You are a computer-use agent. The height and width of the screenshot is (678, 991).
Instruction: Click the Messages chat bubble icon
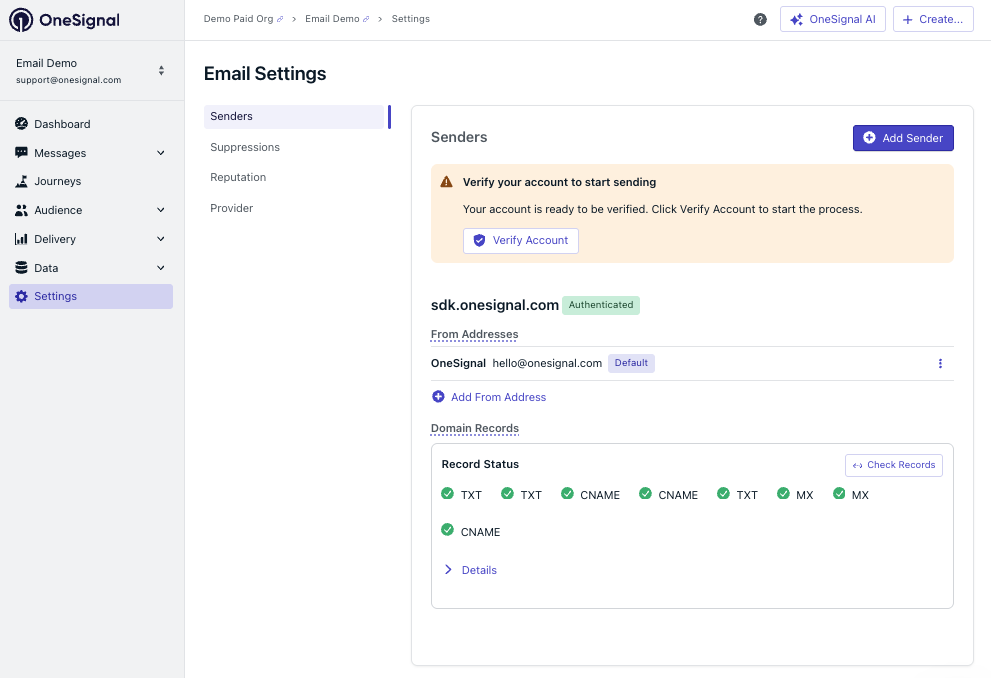(x=21, y=153)
